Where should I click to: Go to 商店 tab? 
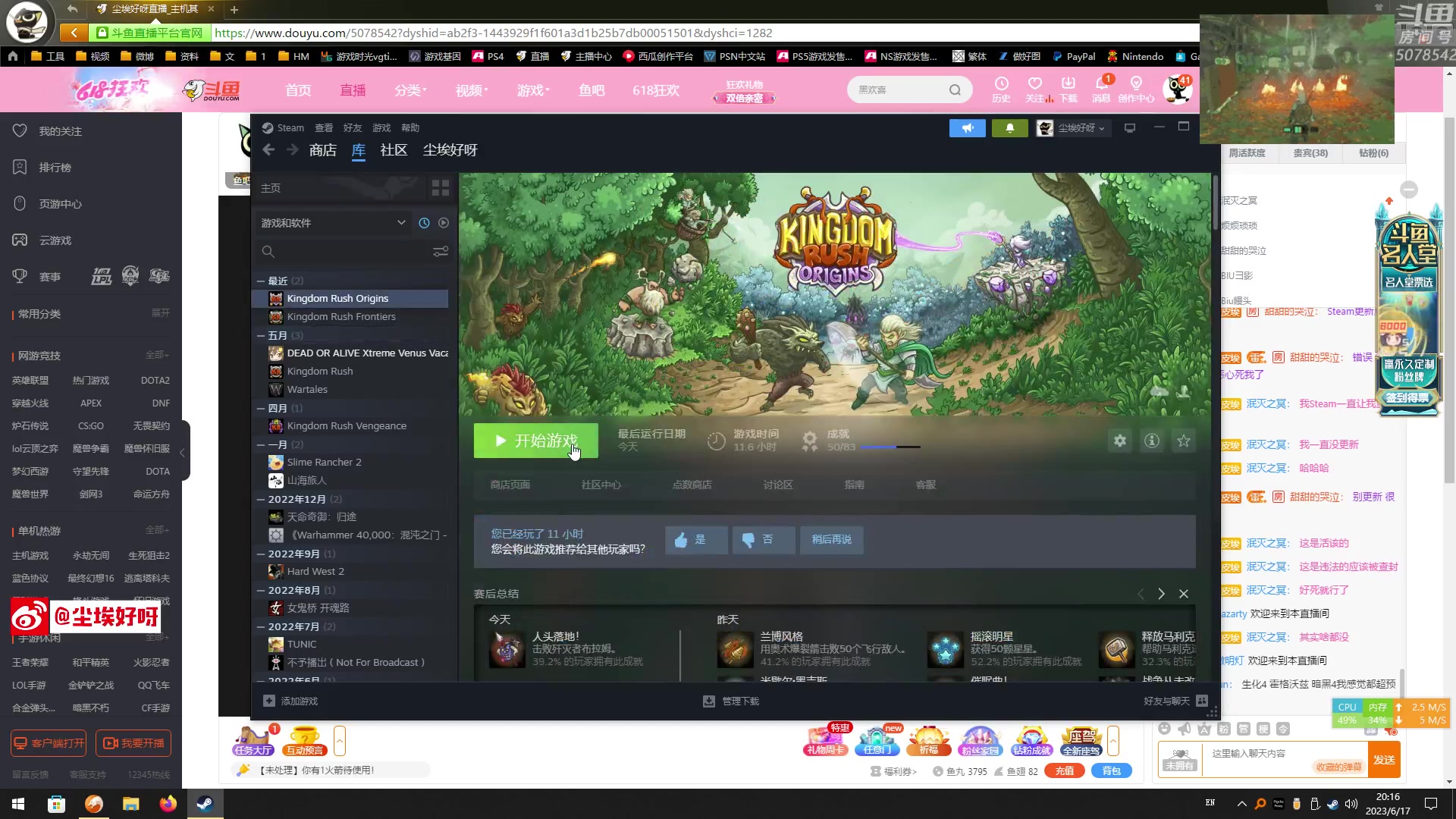pyautogui.click(x=323, y=150)
